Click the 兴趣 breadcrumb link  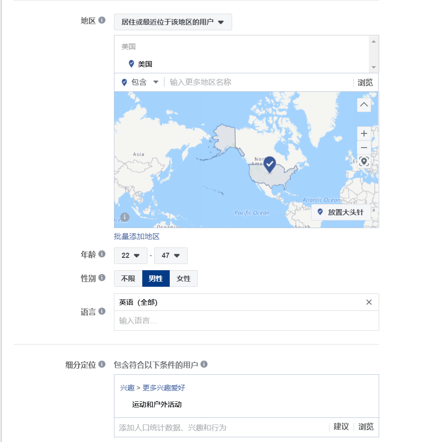[127, 388]
